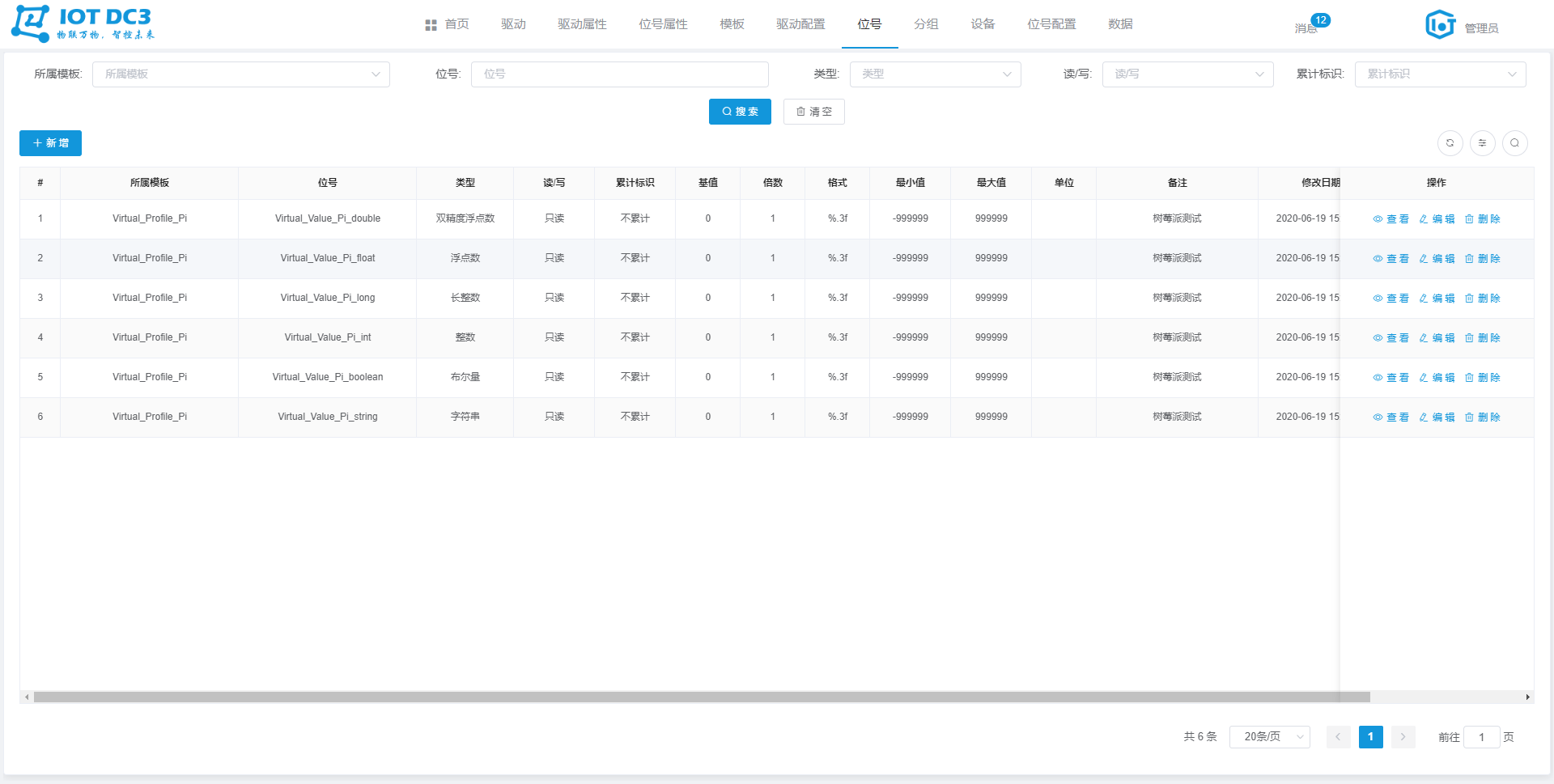1554x784 pixels.
Task: Edit the Virtual_Value_Pi_double row
Action: [1437, 219]
